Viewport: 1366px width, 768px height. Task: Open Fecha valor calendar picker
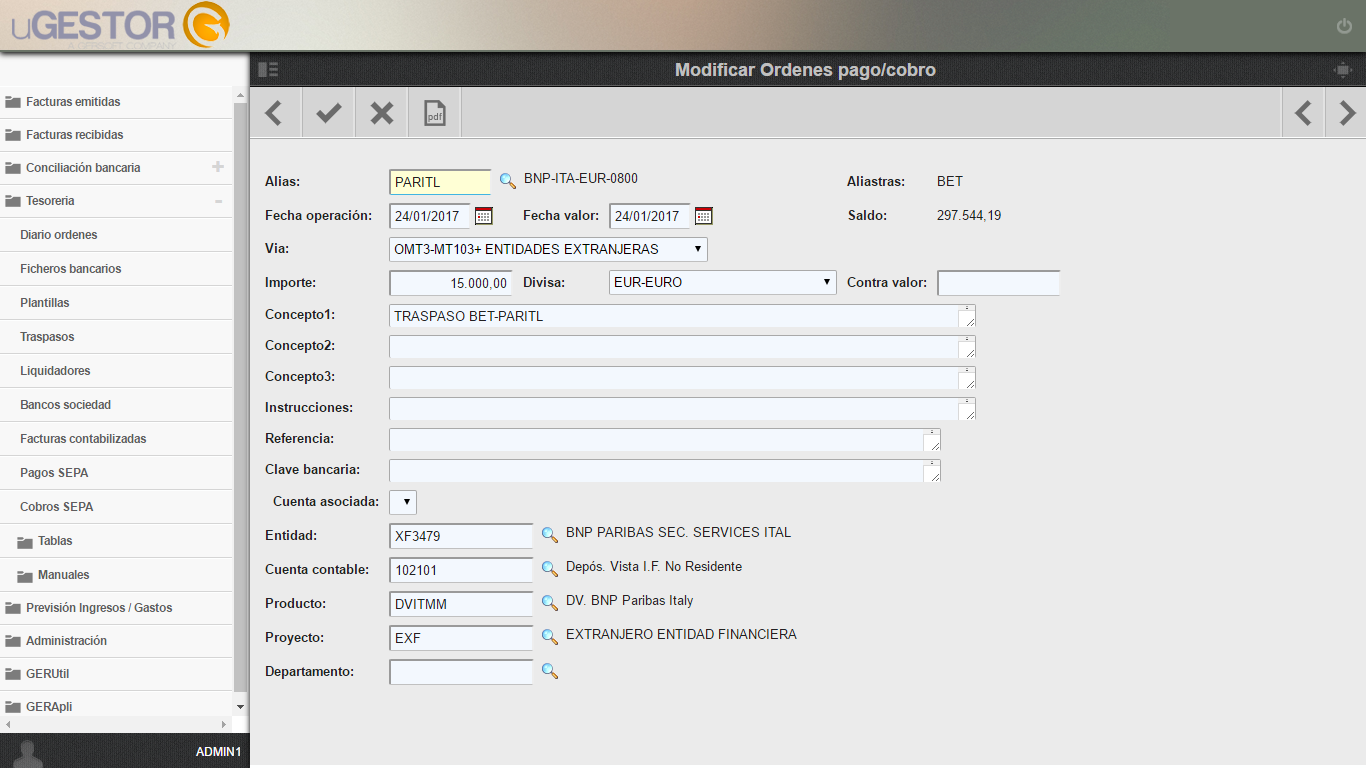[704, 215]
